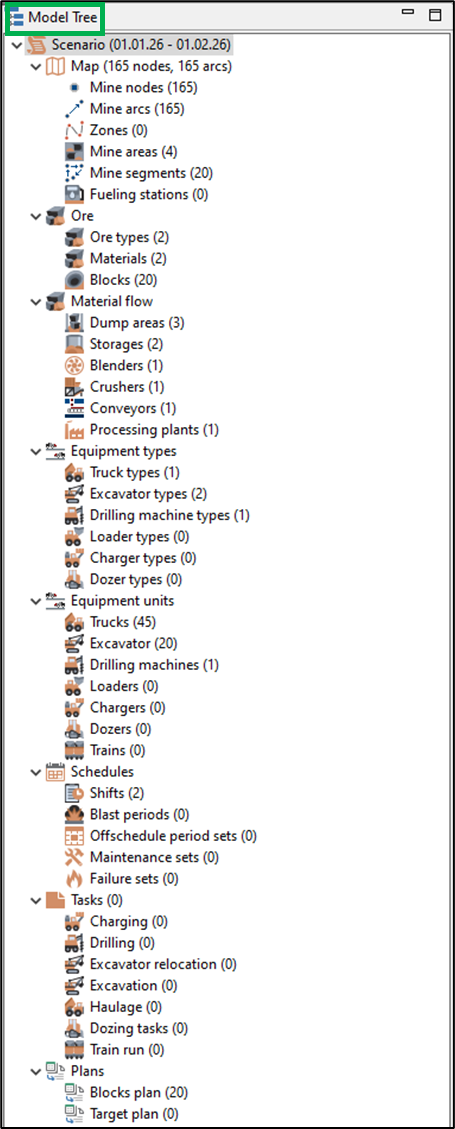This screenshot has height=1129, width=455.
Task: Click the Trains icon
Action: coord(74,750)
